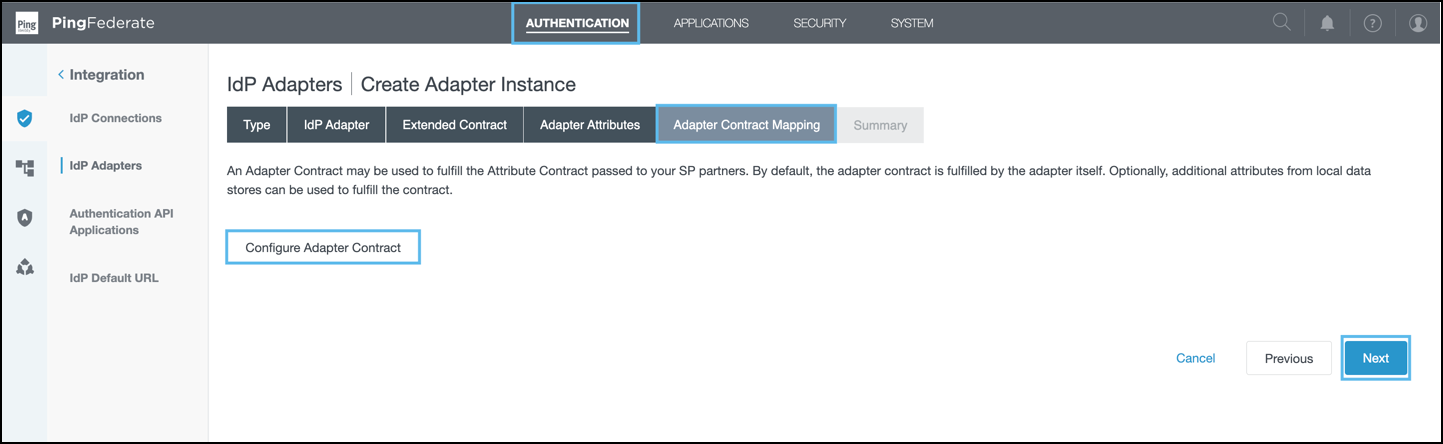The image size is (1443, 444).
Task: Select the blue shield checkmark sidebar icon
Action: pos(25,119)
